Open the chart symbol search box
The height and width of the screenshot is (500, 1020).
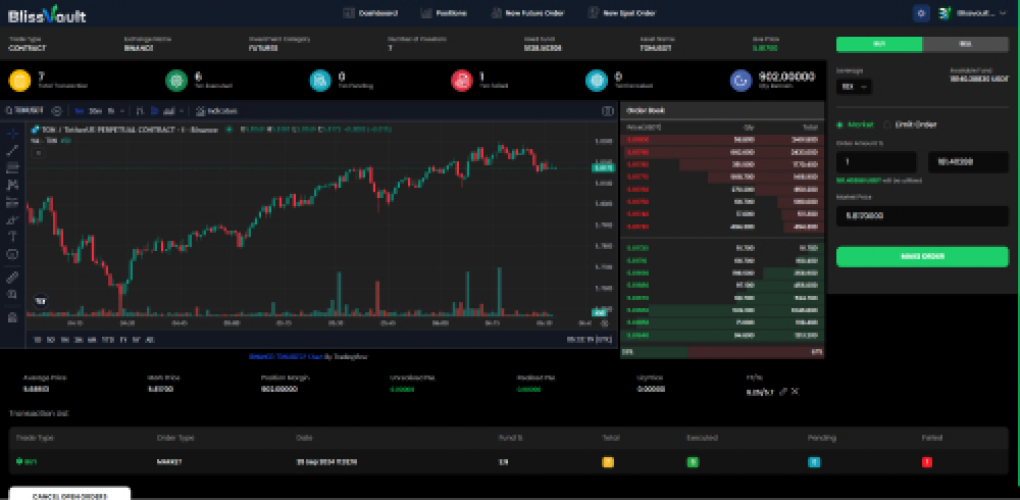(25, 111)
